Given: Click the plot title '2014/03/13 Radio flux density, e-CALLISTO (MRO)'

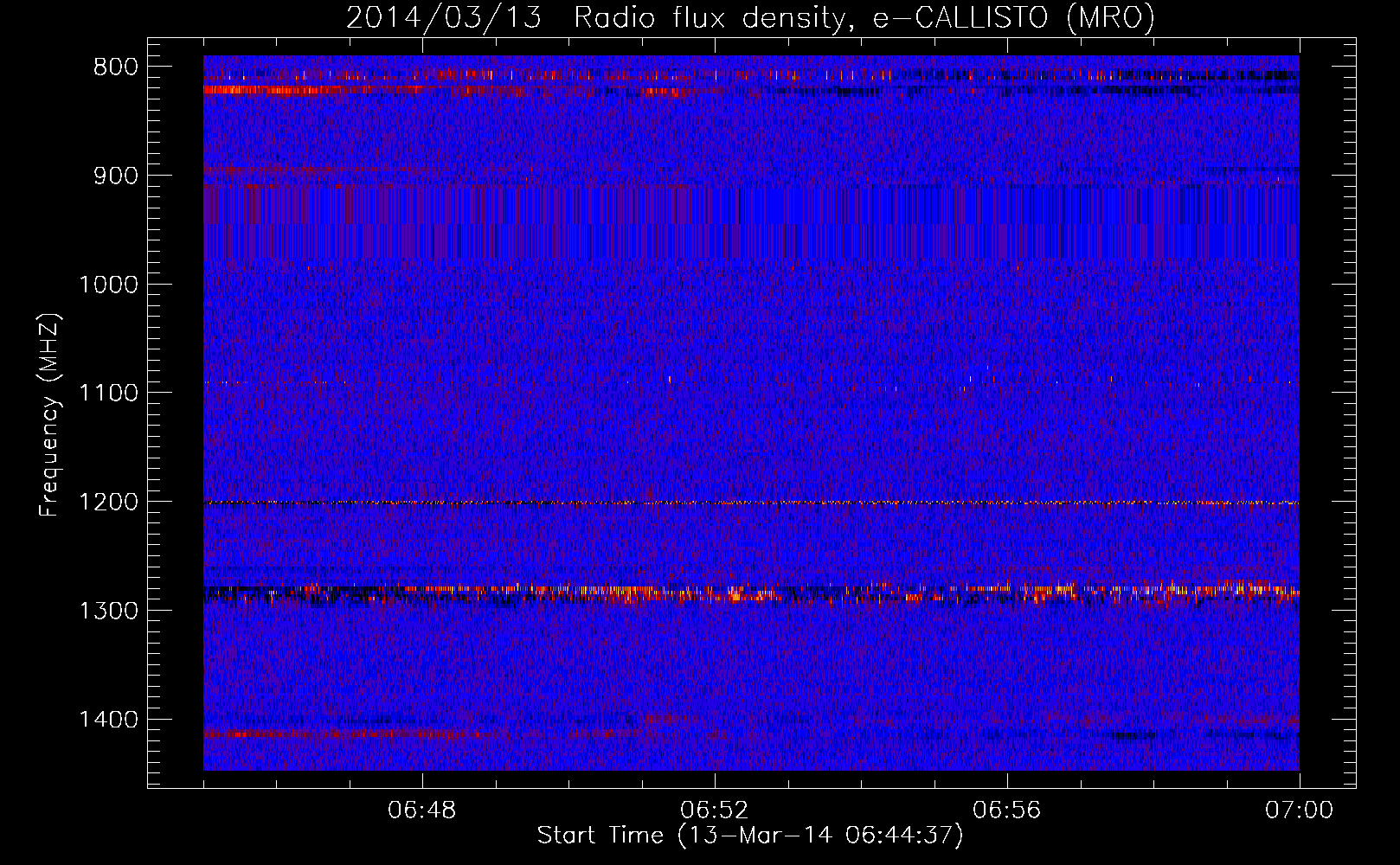Looking at the screenshot, I should [750, 17].
